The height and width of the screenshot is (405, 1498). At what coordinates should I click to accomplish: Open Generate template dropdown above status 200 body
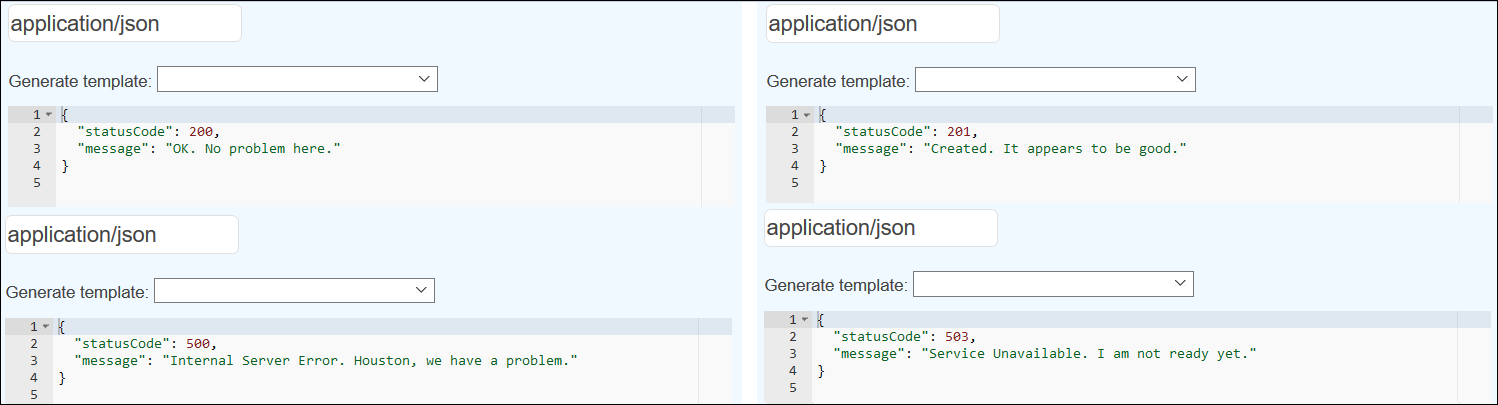tap(297, 80)
